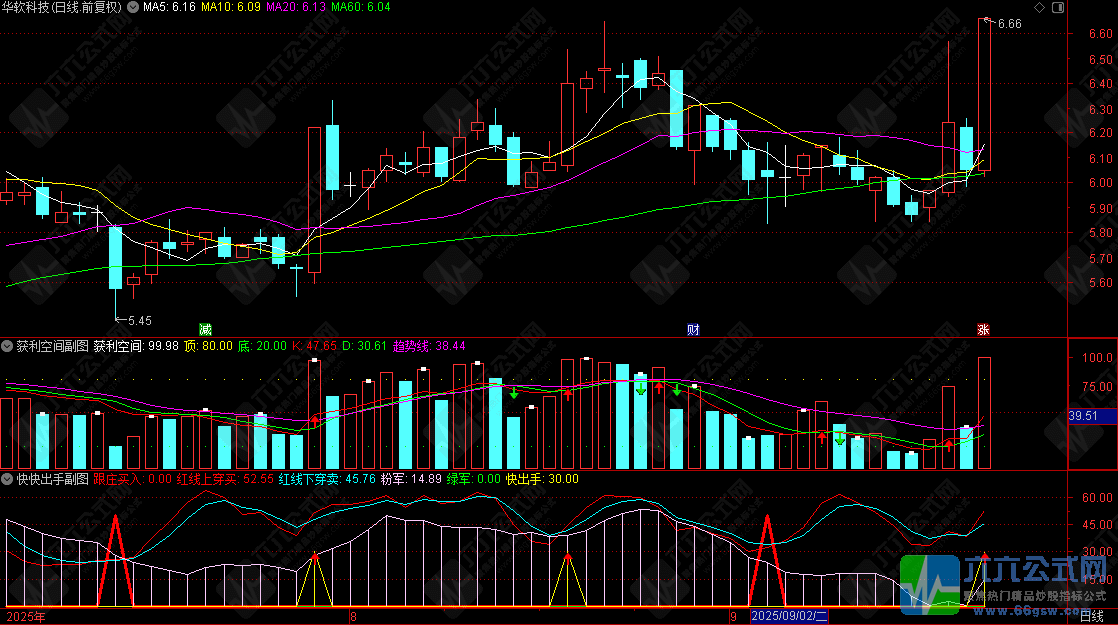Click the red 涨 info marker
The width and height of the screenshot is (1118, 625).
(983, 329)
